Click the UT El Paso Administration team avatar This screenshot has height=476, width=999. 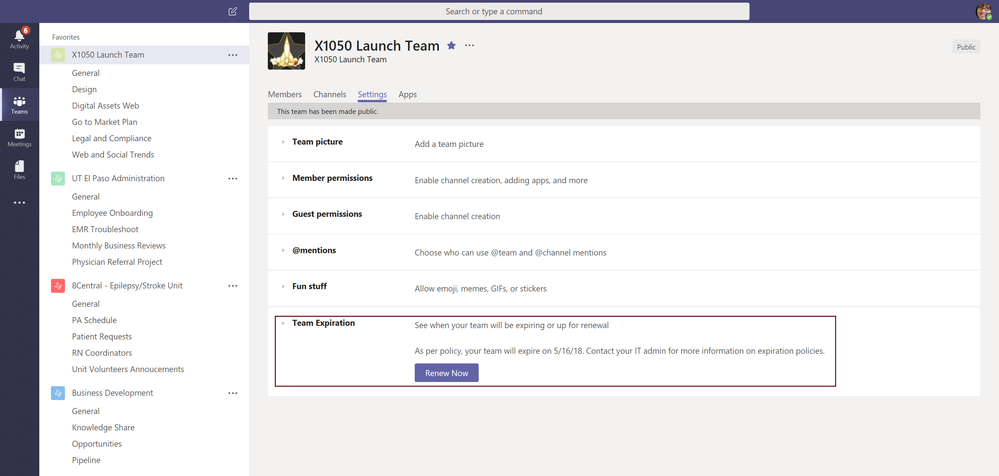(x=58, y=178)
